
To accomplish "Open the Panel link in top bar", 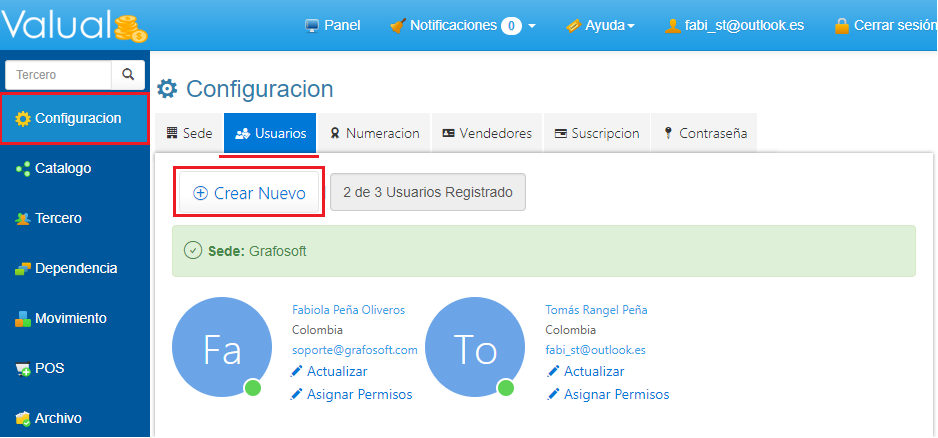I will tap(332, 25).
